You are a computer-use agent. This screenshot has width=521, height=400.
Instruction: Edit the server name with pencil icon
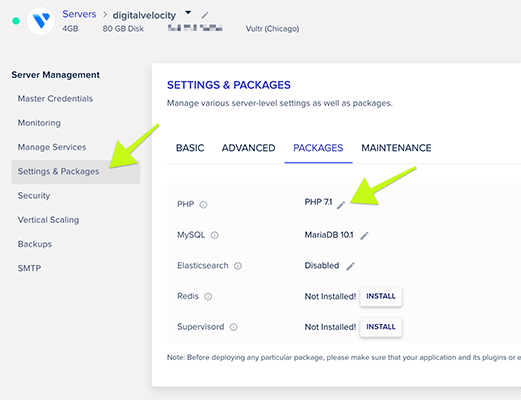(x=205, y=15)
